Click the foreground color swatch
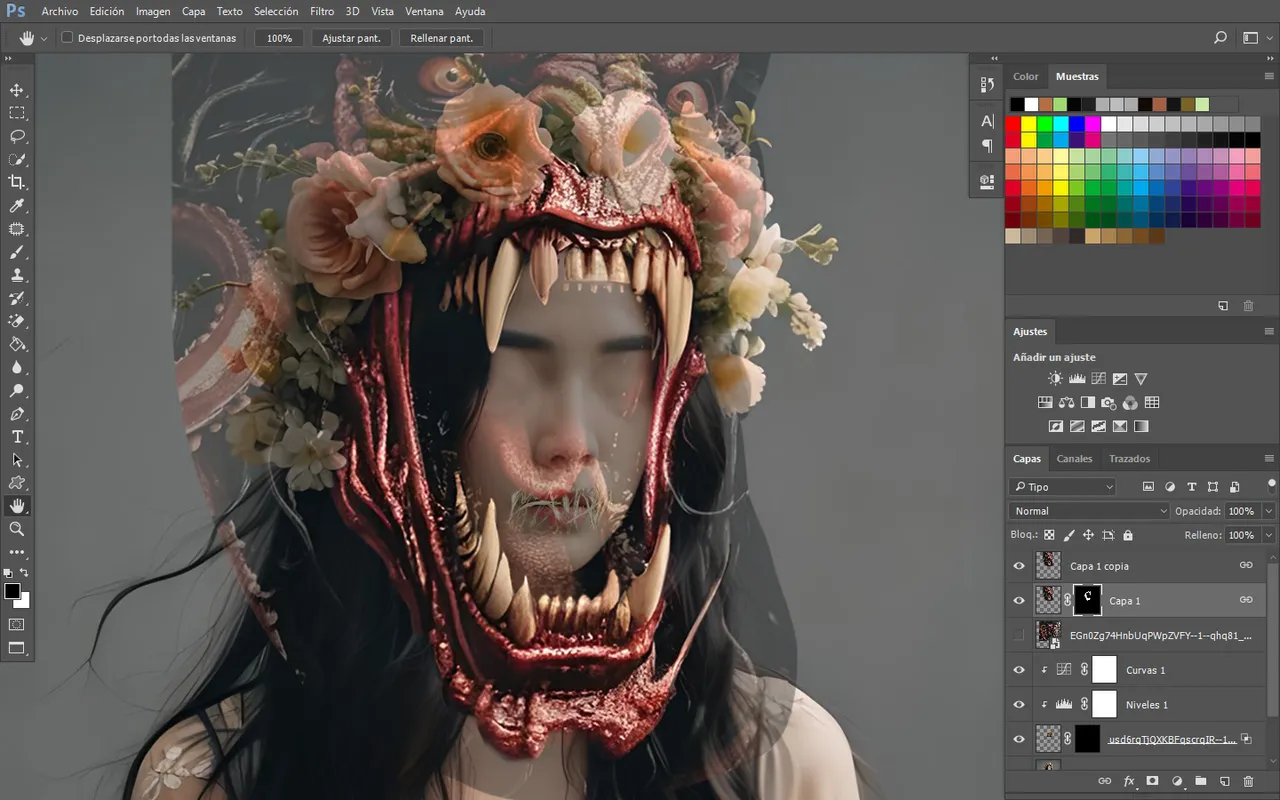The width and height of the screenshot is (1280, 800). [12, 591]
